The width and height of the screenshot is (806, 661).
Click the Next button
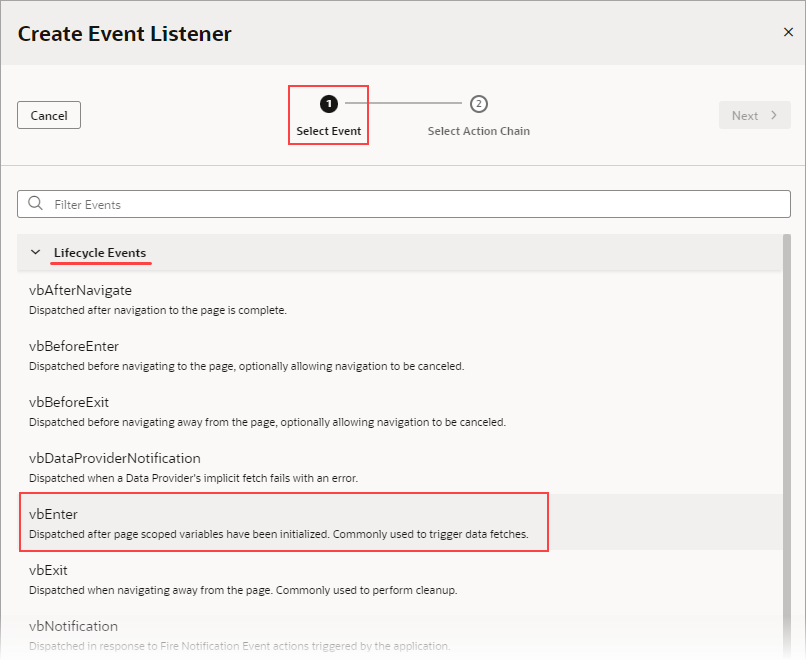[754, 114]
